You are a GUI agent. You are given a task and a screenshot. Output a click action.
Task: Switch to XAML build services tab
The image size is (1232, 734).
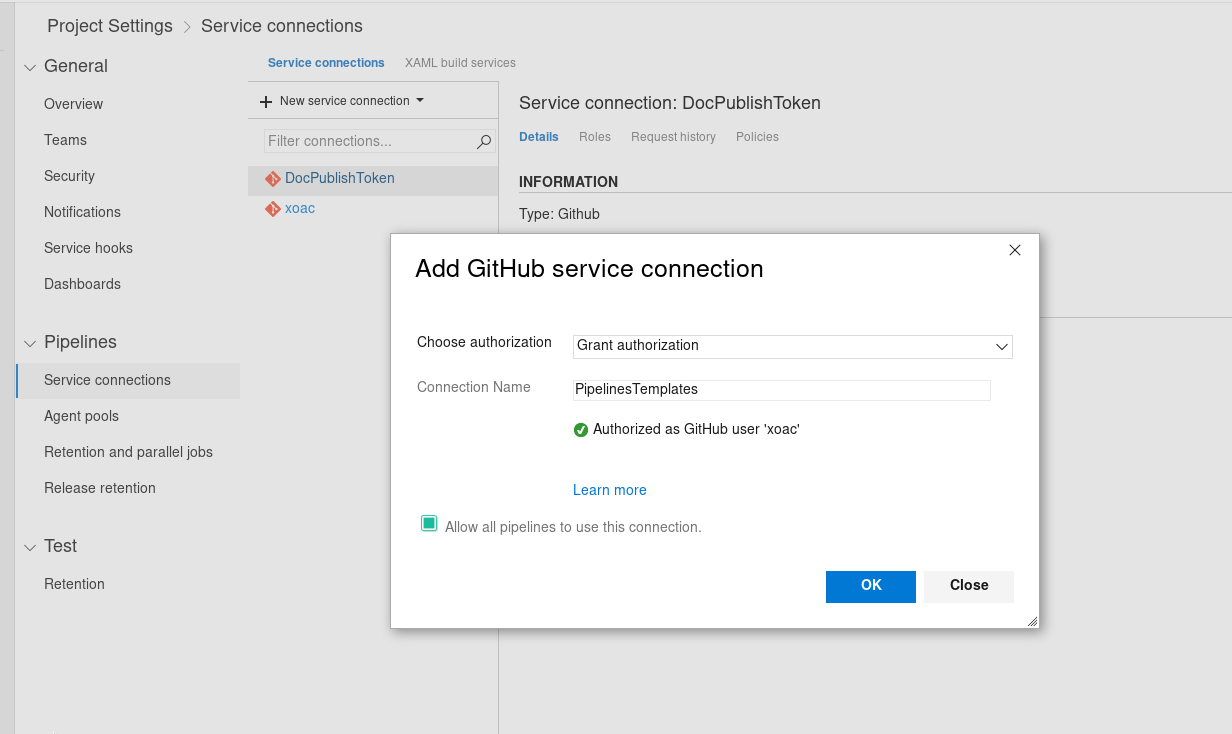(460, 63)
